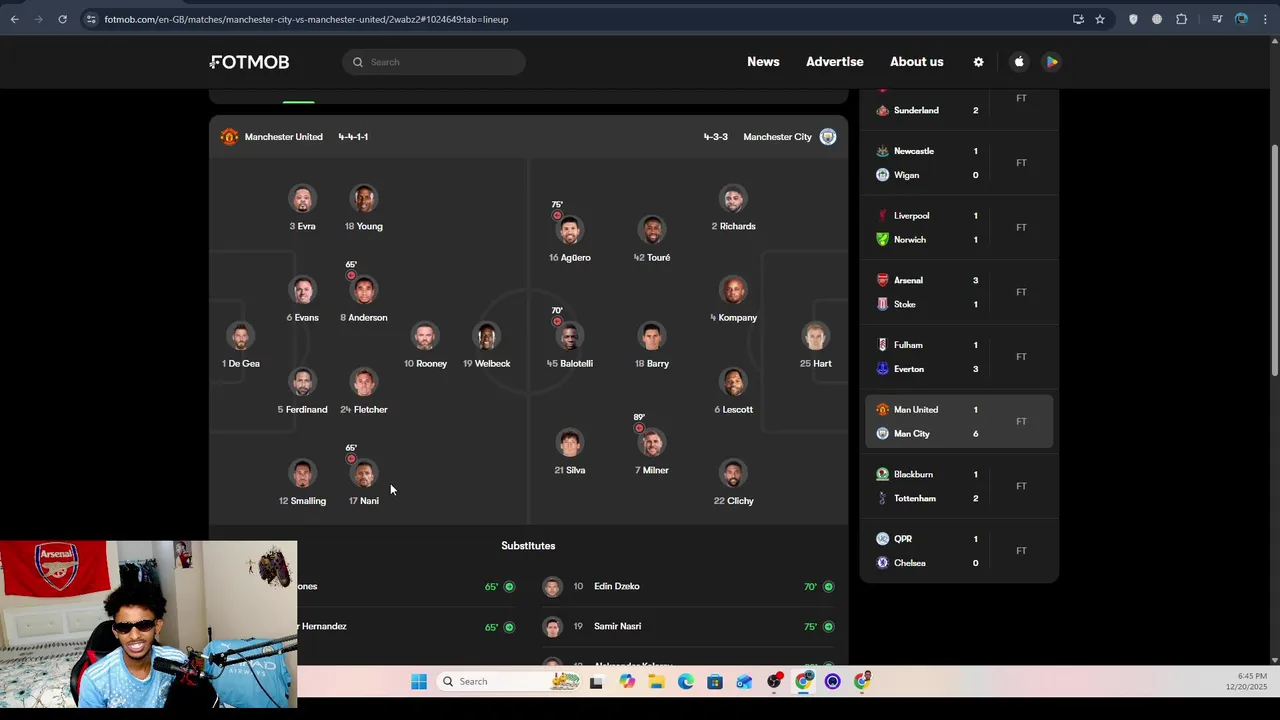Click the name label 7 Milner
1280x720 pixels.
[652, 470]
